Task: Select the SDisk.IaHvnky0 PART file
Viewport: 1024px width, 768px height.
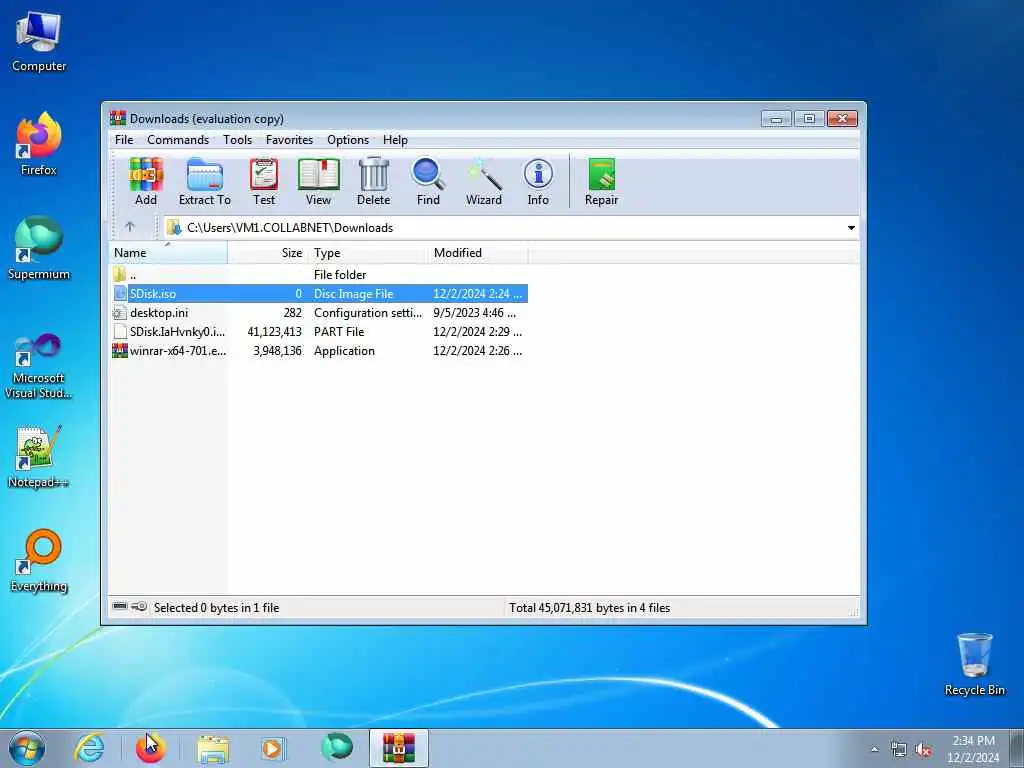Action: coord(319,331)
